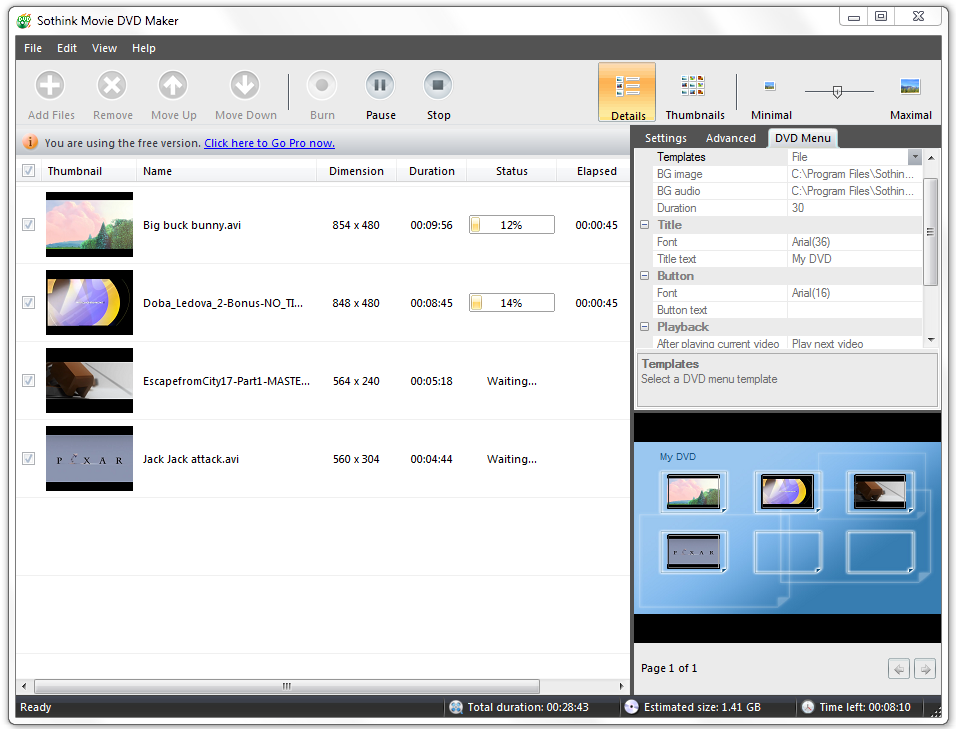The image size is (956, 729).
Task: Open the File menu
Action: (33, 48)
